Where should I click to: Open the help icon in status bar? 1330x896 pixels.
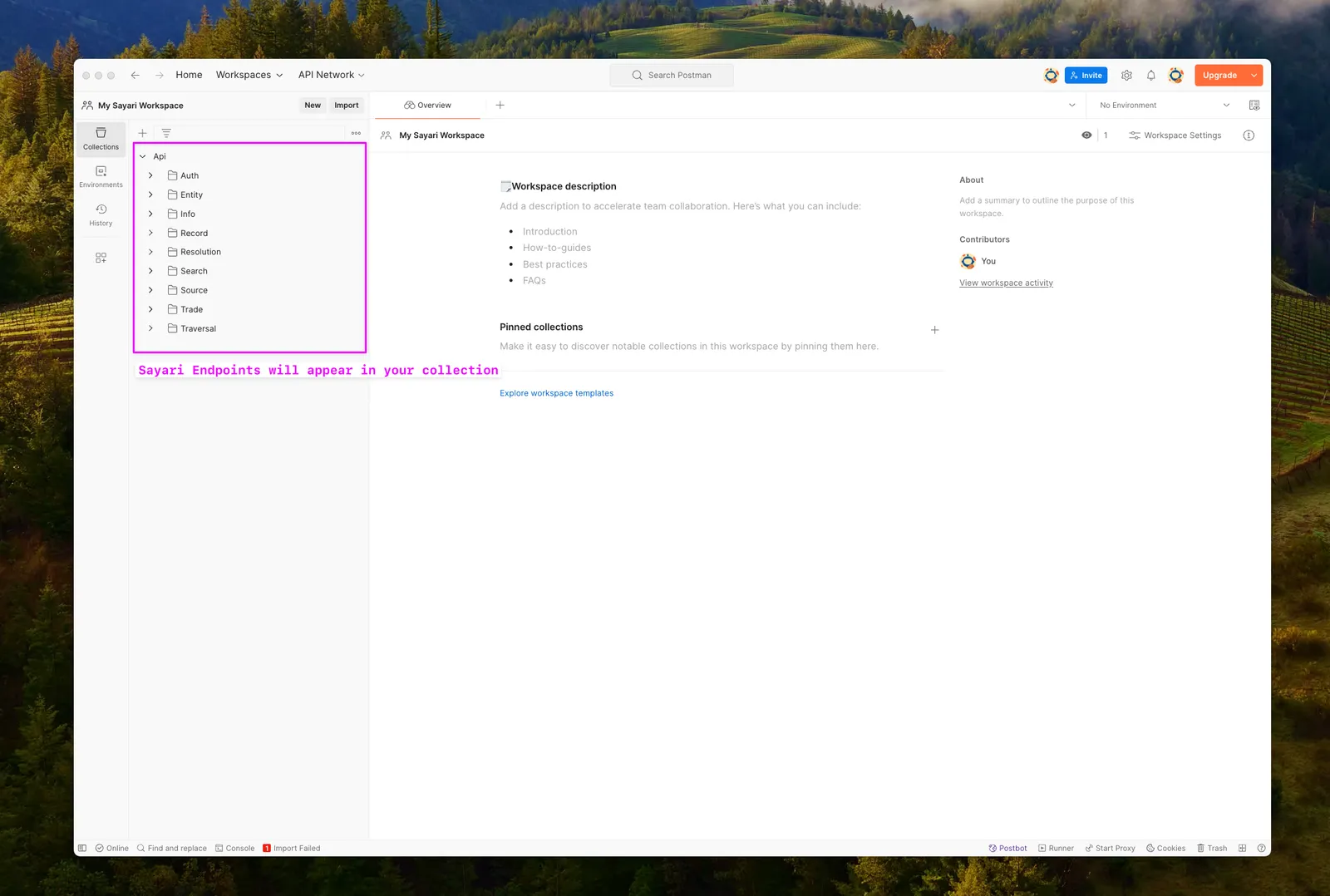[x=1261, y=848]
